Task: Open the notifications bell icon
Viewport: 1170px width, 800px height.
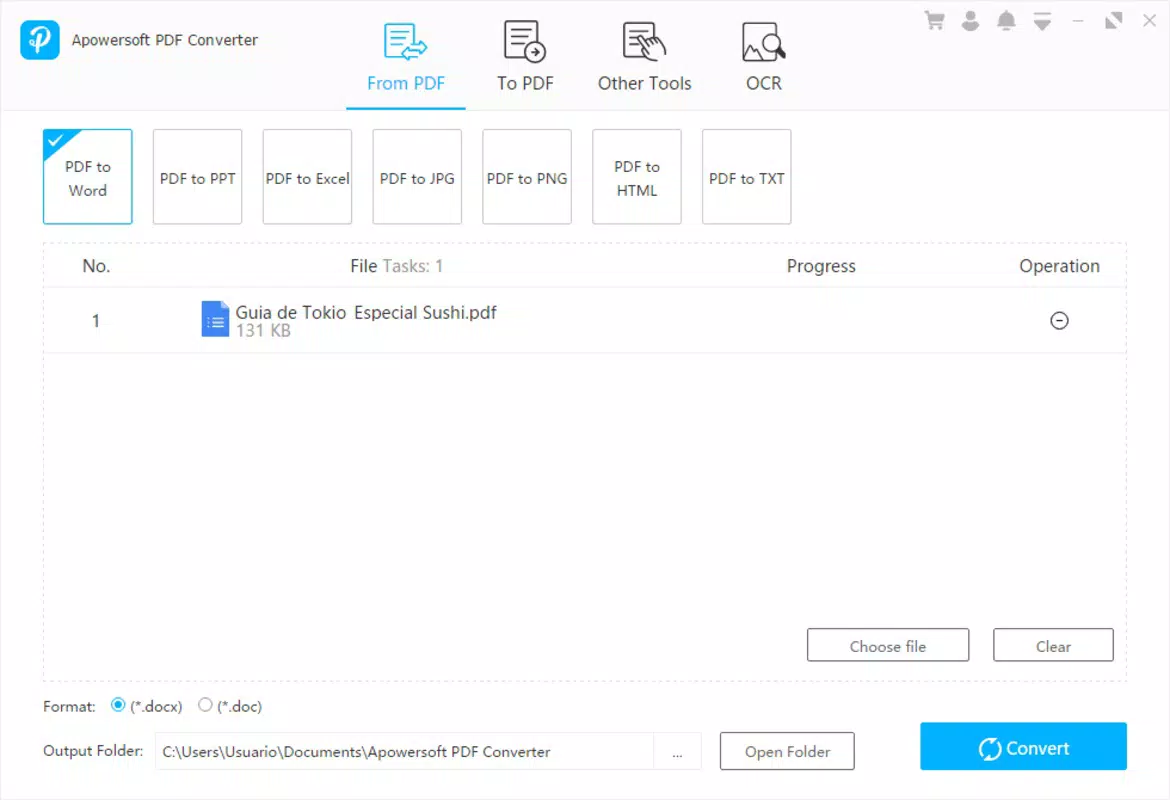Action: (x=1006, y=21)
